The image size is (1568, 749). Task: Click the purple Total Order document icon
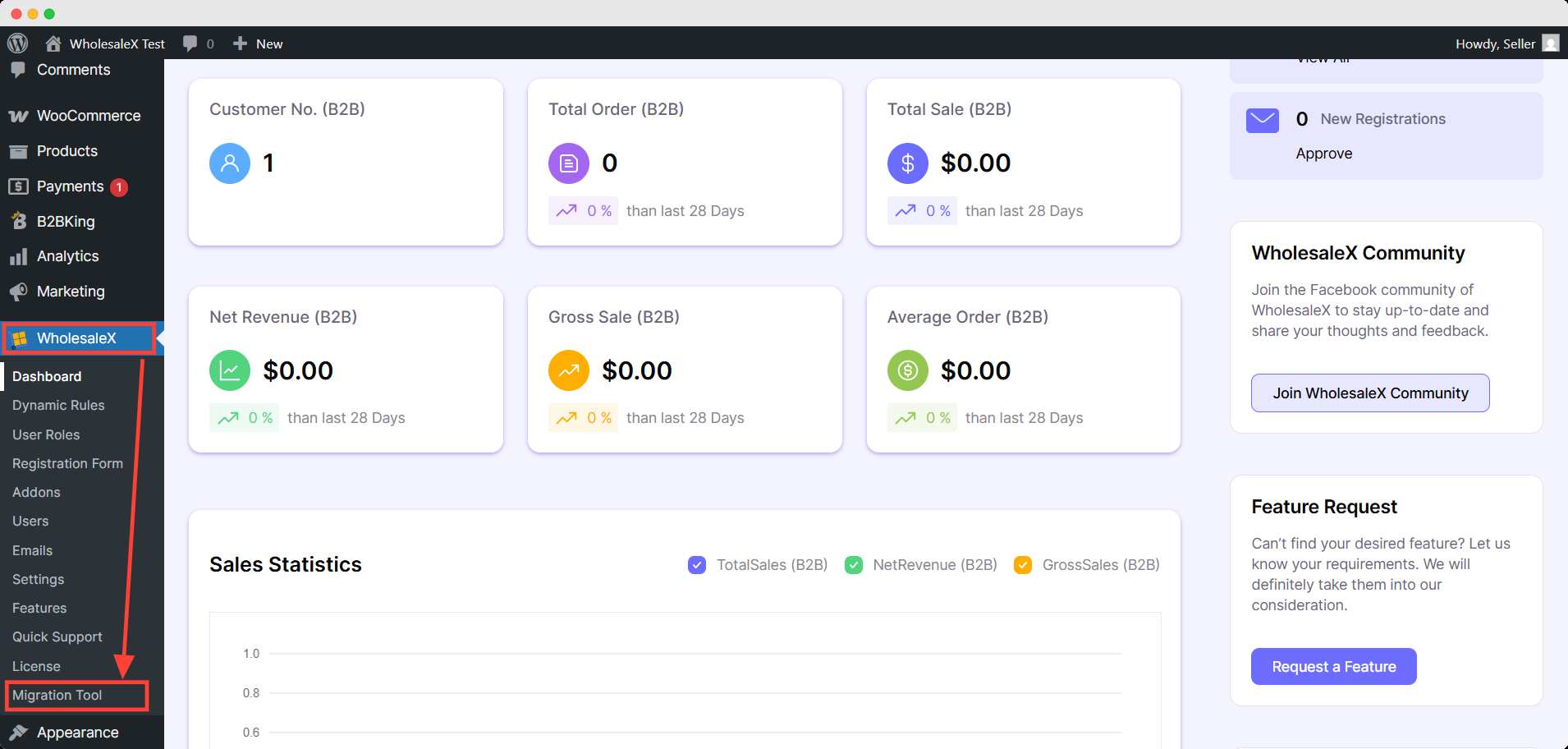[569, 163]
